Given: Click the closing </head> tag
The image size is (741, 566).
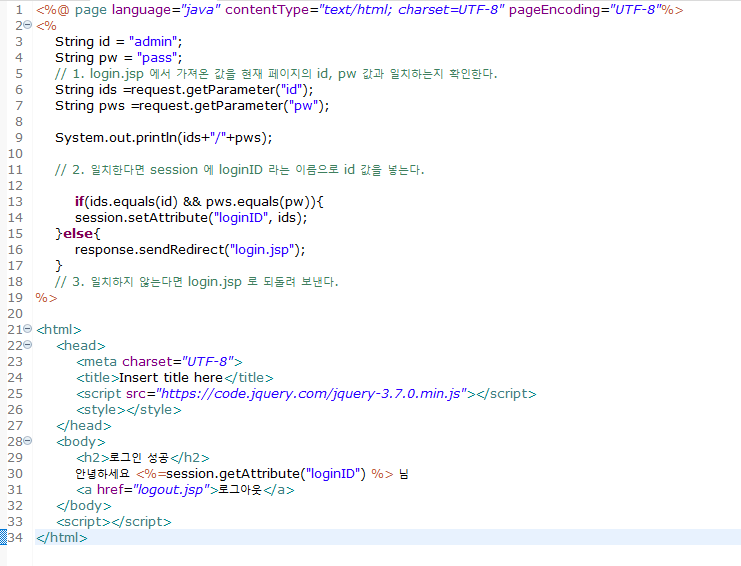Looking at the screenshot, I should 84,426.
